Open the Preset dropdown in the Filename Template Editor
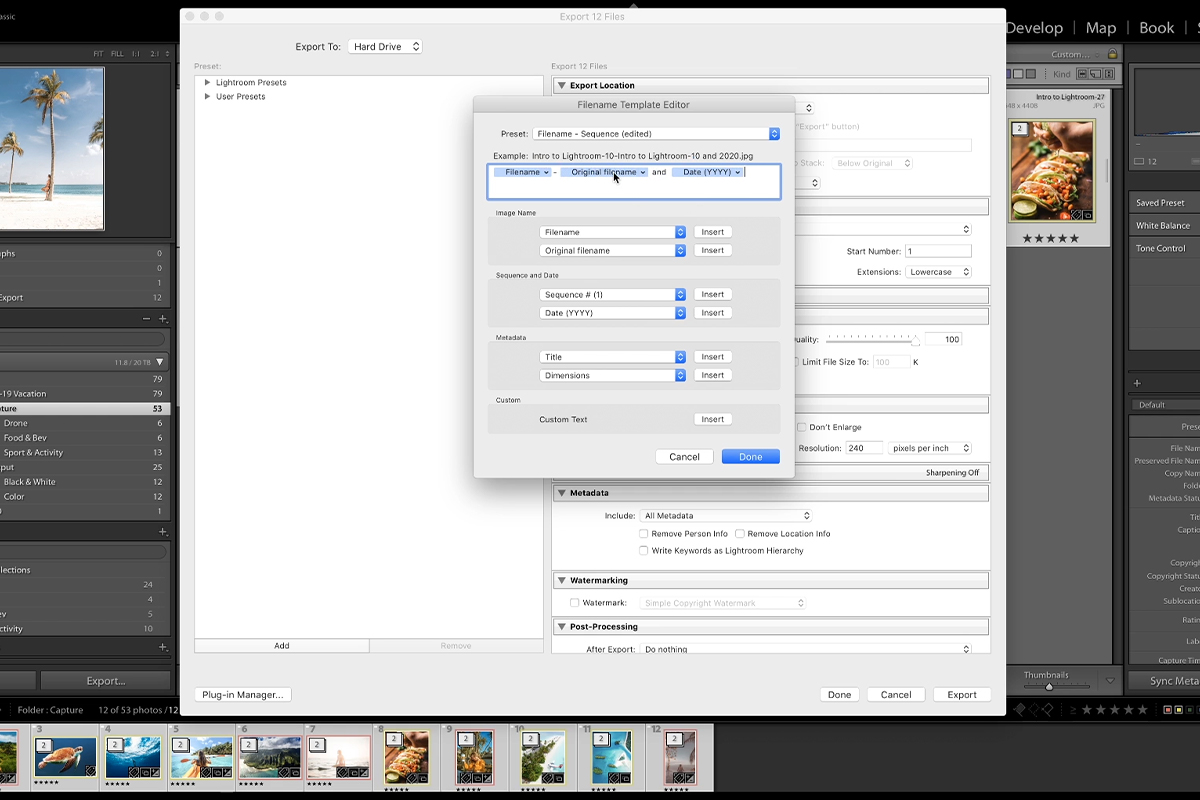 [655, 133]
